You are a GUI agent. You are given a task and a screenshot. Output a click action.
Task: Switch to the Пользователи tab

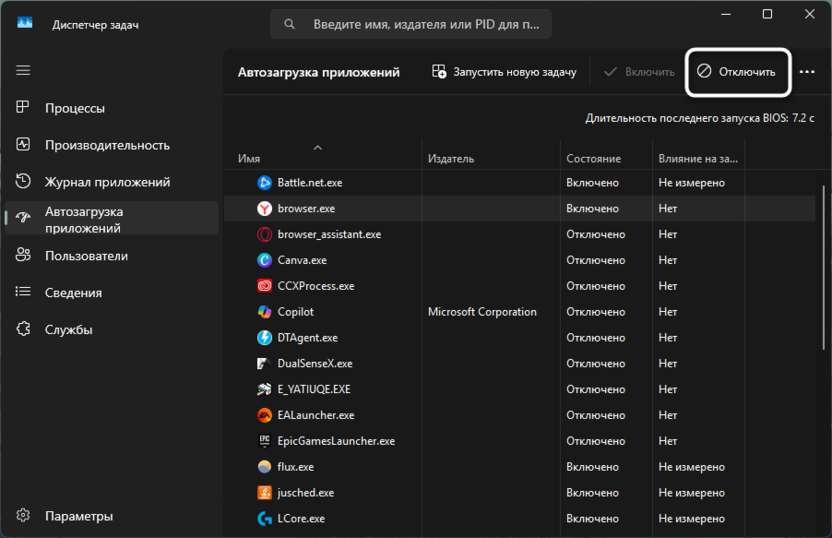click(86, 256)
